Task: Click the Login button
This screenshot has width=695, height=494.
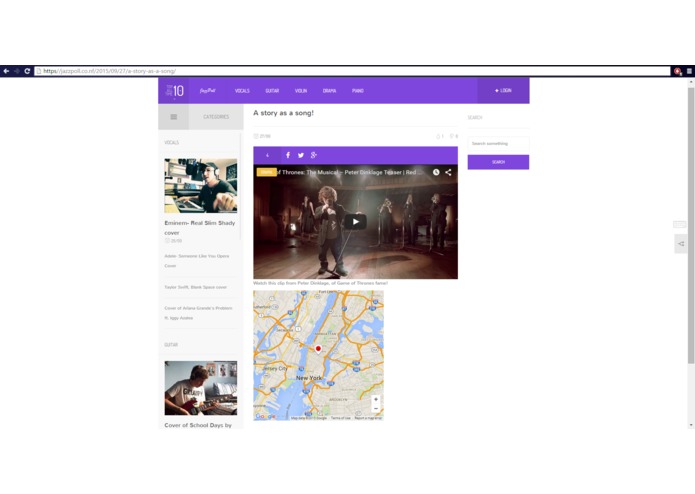Action: tap(503, 90)
